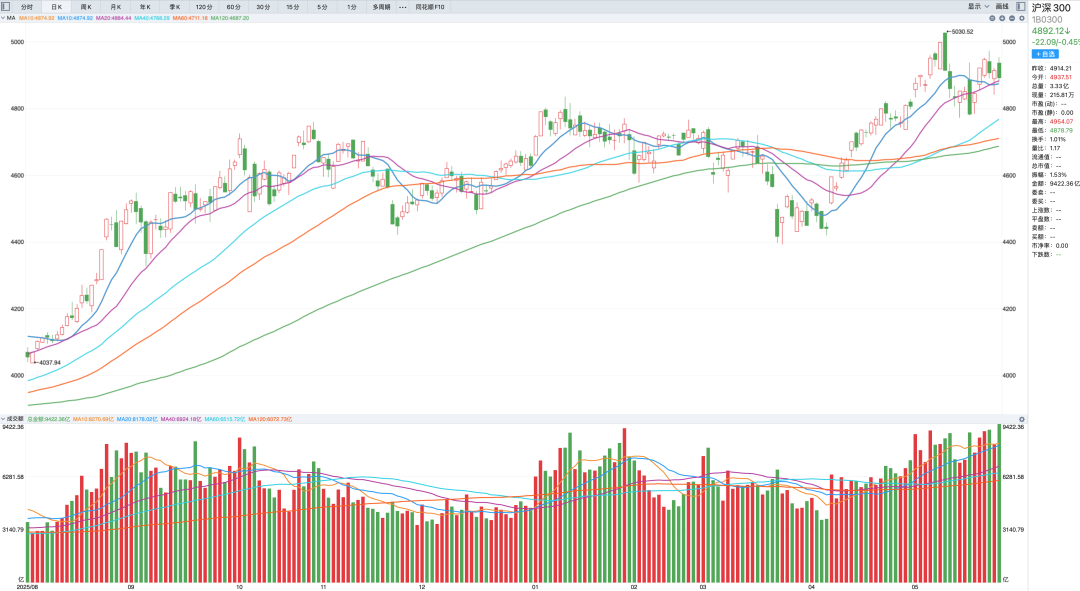
Task: Click the 振幅 1.53% value
Action: point(1057,175)
